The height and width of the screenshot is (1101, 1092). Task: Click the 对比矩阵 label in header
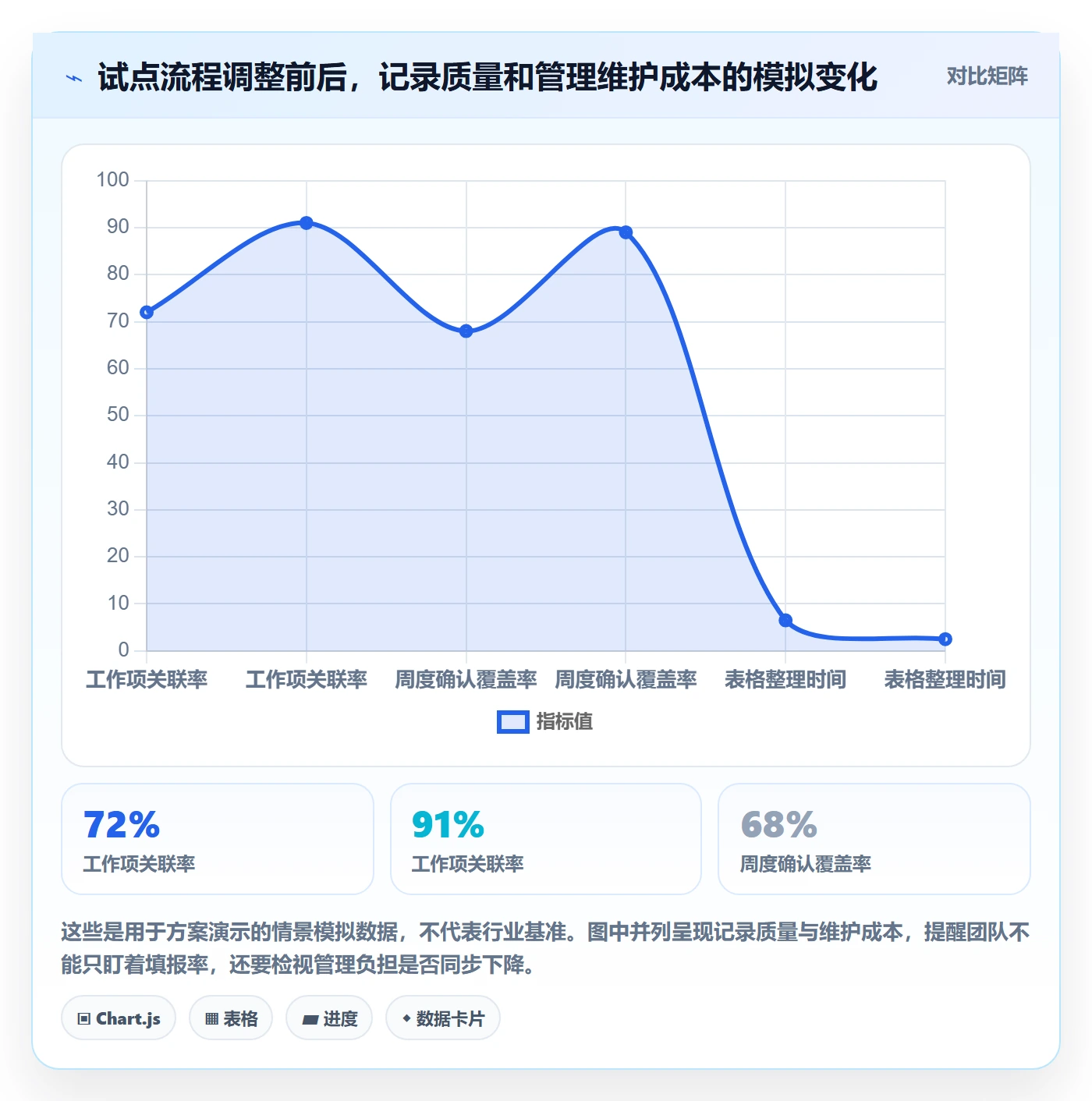987,76
